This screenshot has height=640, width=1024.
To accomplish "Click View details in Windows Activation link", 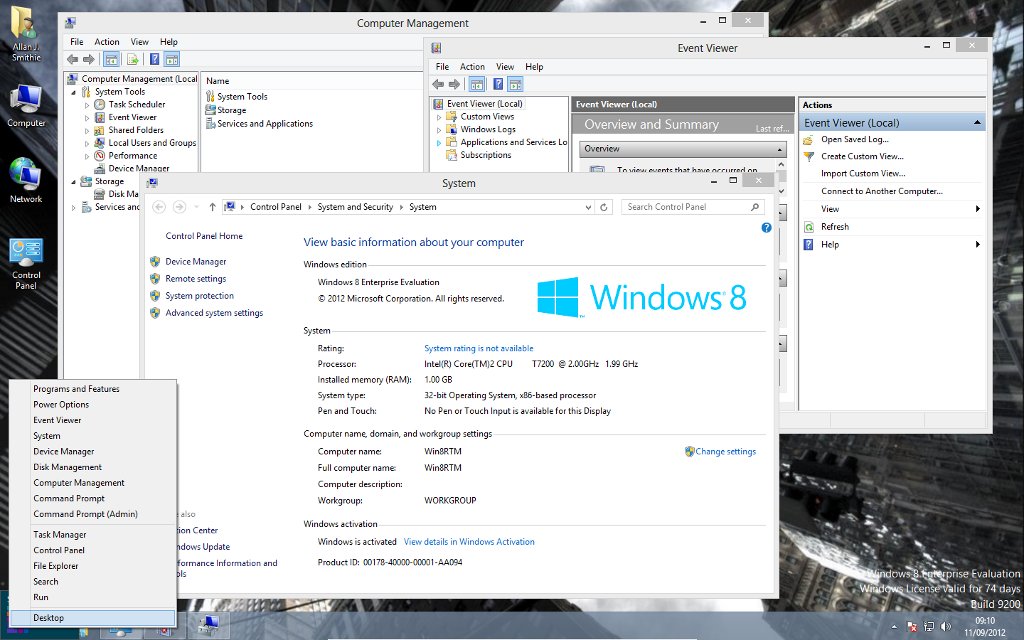I will pos(469,542).
